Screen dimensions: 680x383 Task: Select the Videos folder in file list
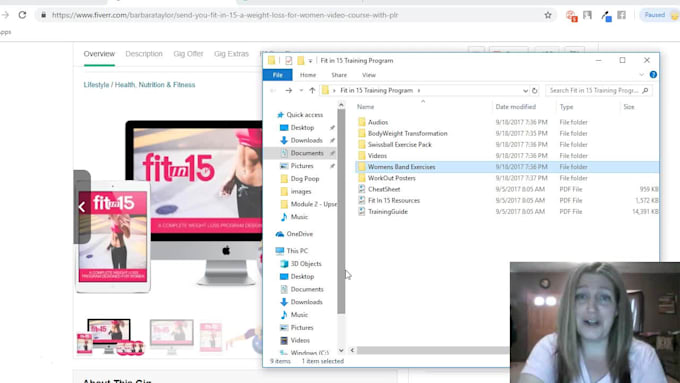pos(377,156)
